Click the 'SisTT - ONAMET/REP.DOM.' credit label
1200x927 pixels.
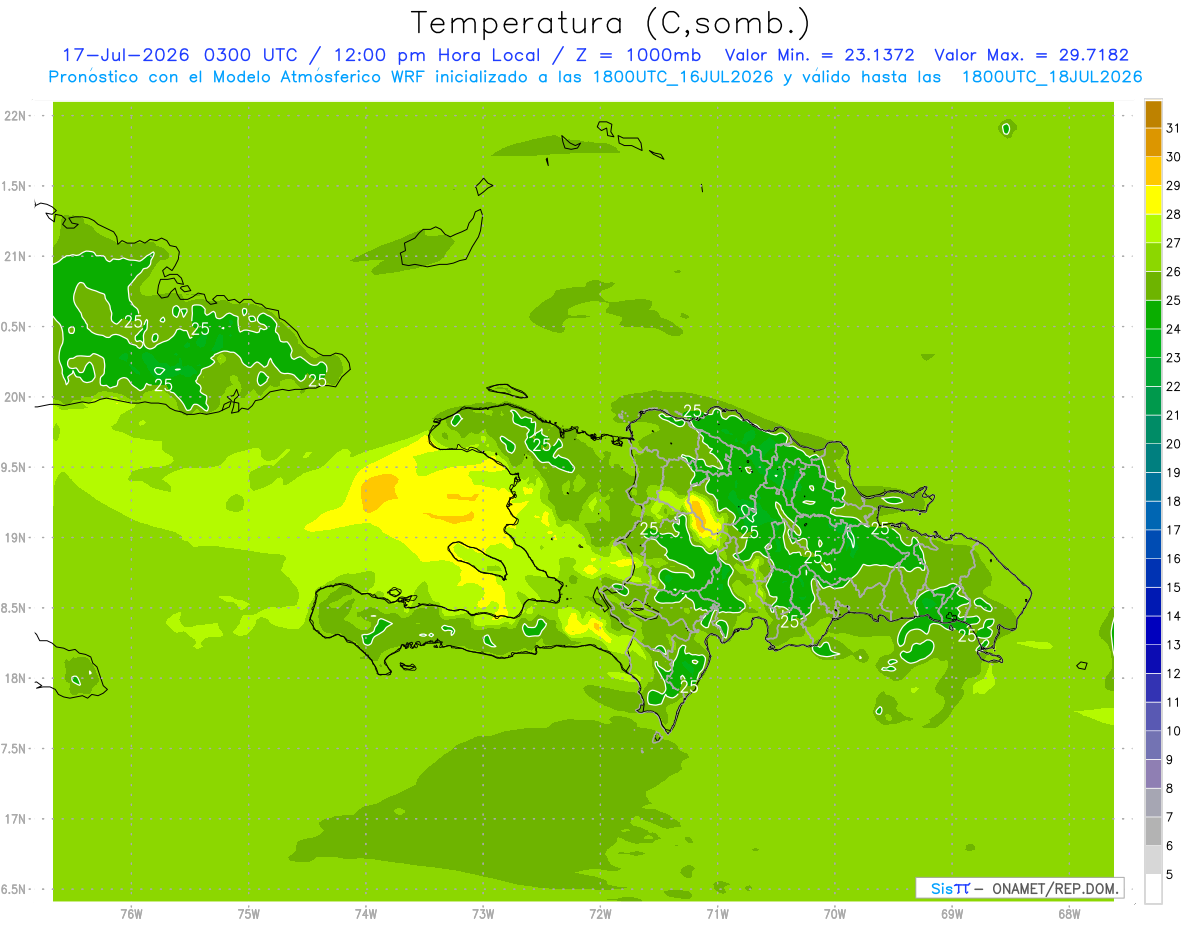click(1019, 888)
